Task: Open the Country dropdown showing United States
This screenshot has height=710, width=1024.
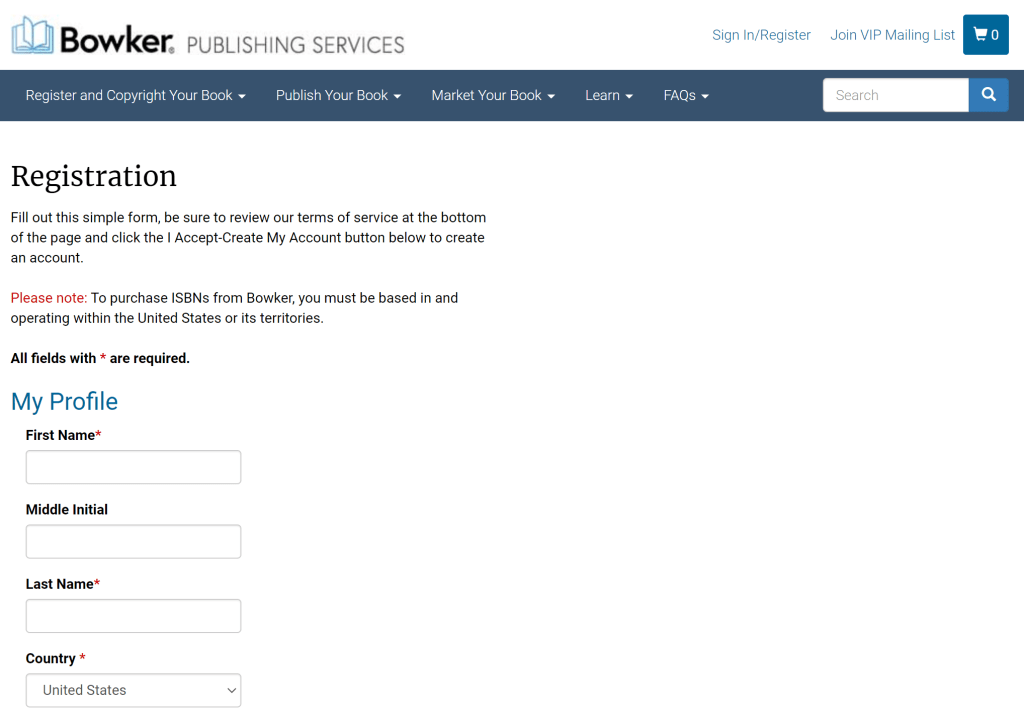Action: tap(133, 690)
